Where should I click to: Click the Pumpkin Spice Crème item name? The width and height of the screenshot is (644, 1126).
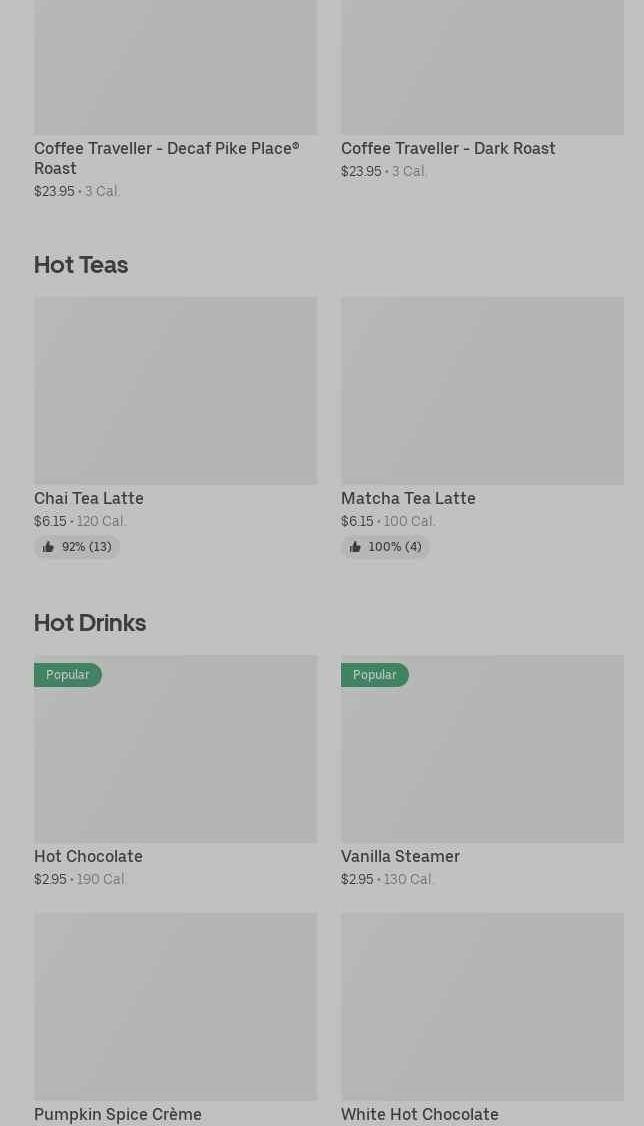(118, 1114)
